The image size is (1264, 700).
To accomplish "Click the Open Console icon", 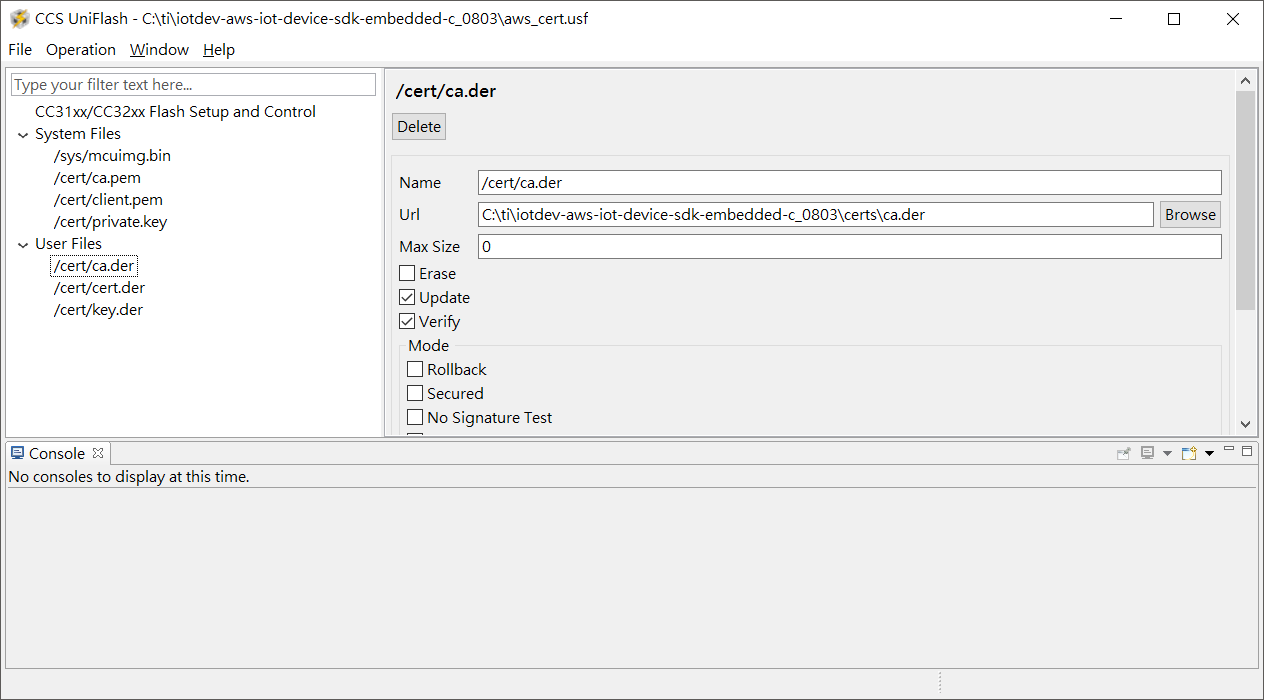I will tap(1188, 453).
